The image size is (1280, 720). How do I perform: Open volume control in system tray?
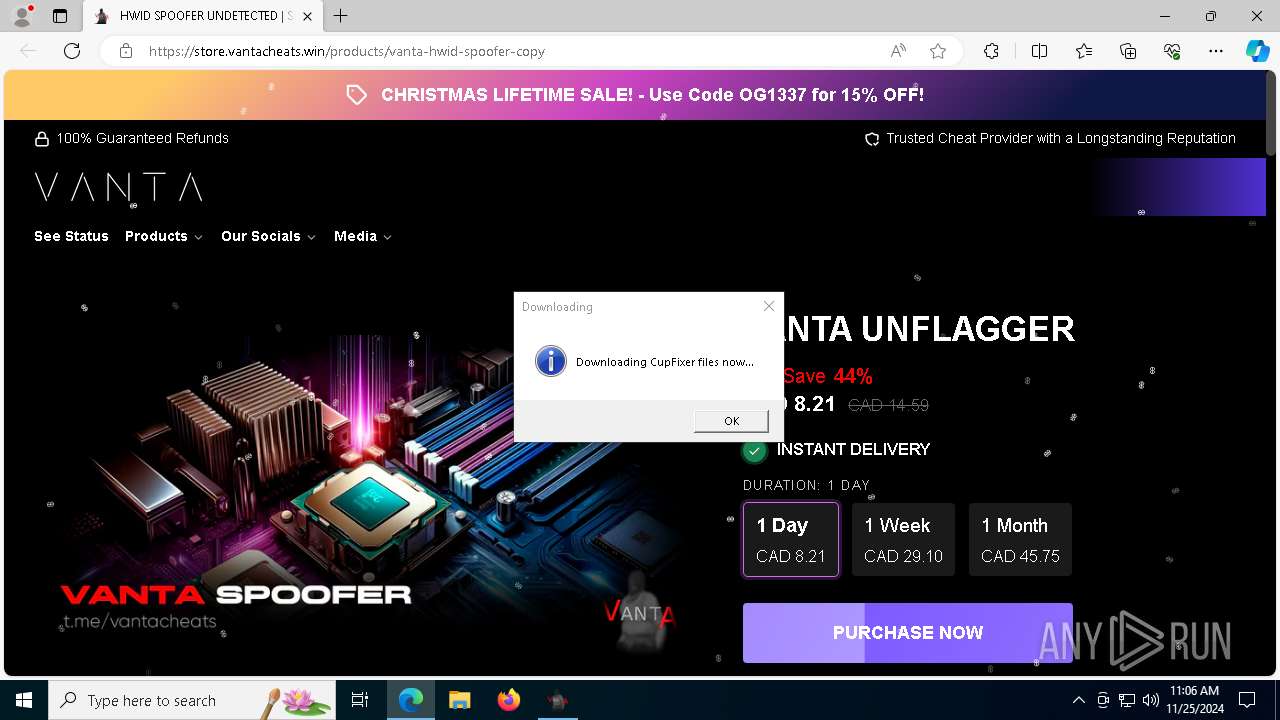pos(1151,700)
